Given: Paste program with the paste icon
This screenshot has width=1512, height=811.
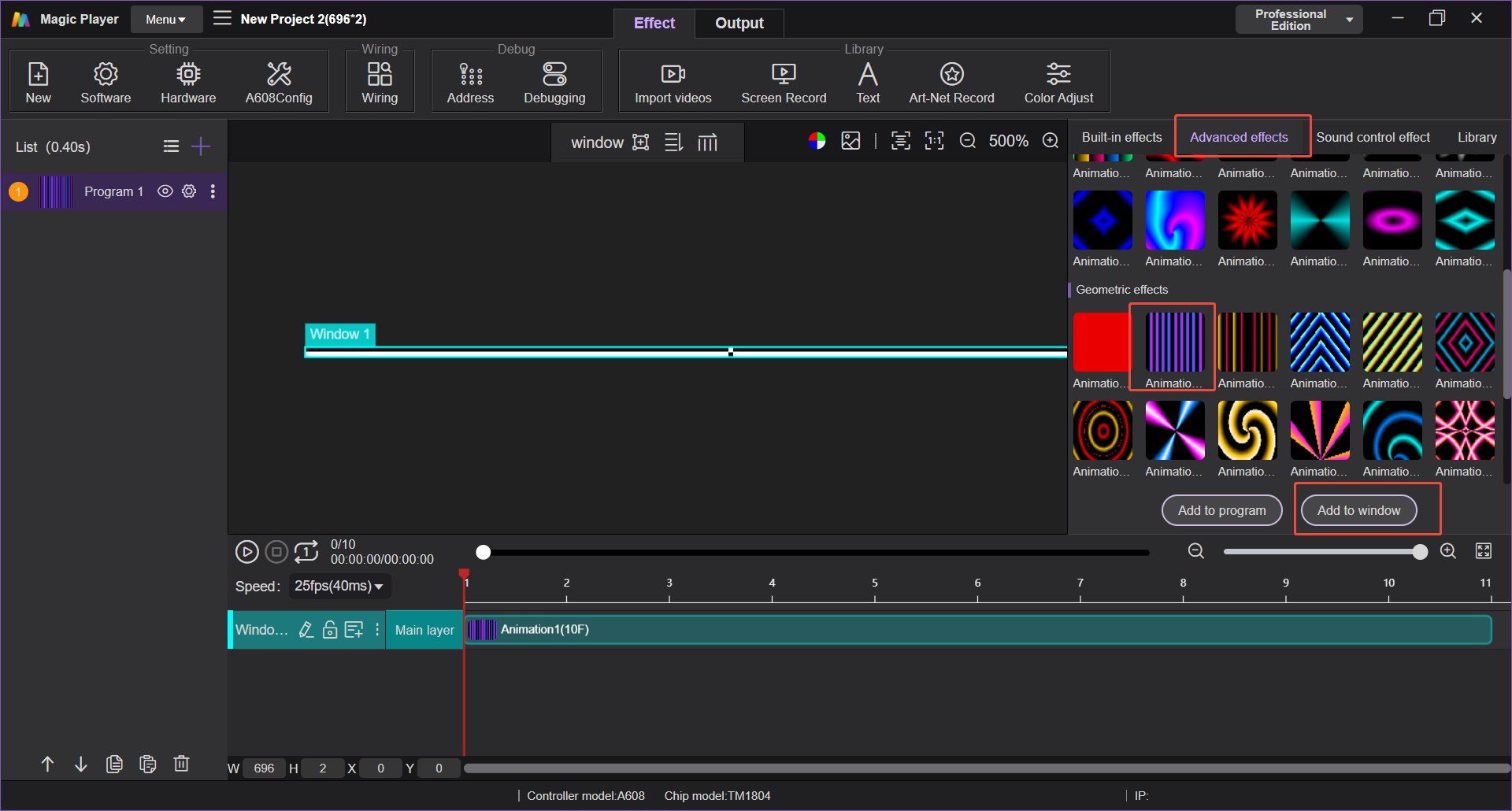Looking at the screenshot, I should click(147, 764).
